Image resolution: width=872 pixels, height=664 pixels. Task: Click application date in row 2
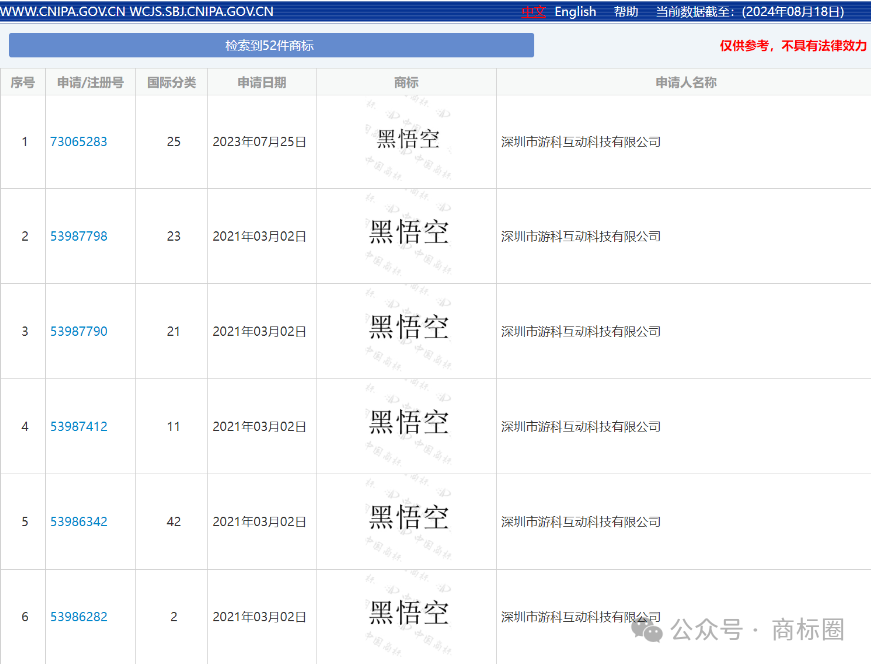coord(259,236)
